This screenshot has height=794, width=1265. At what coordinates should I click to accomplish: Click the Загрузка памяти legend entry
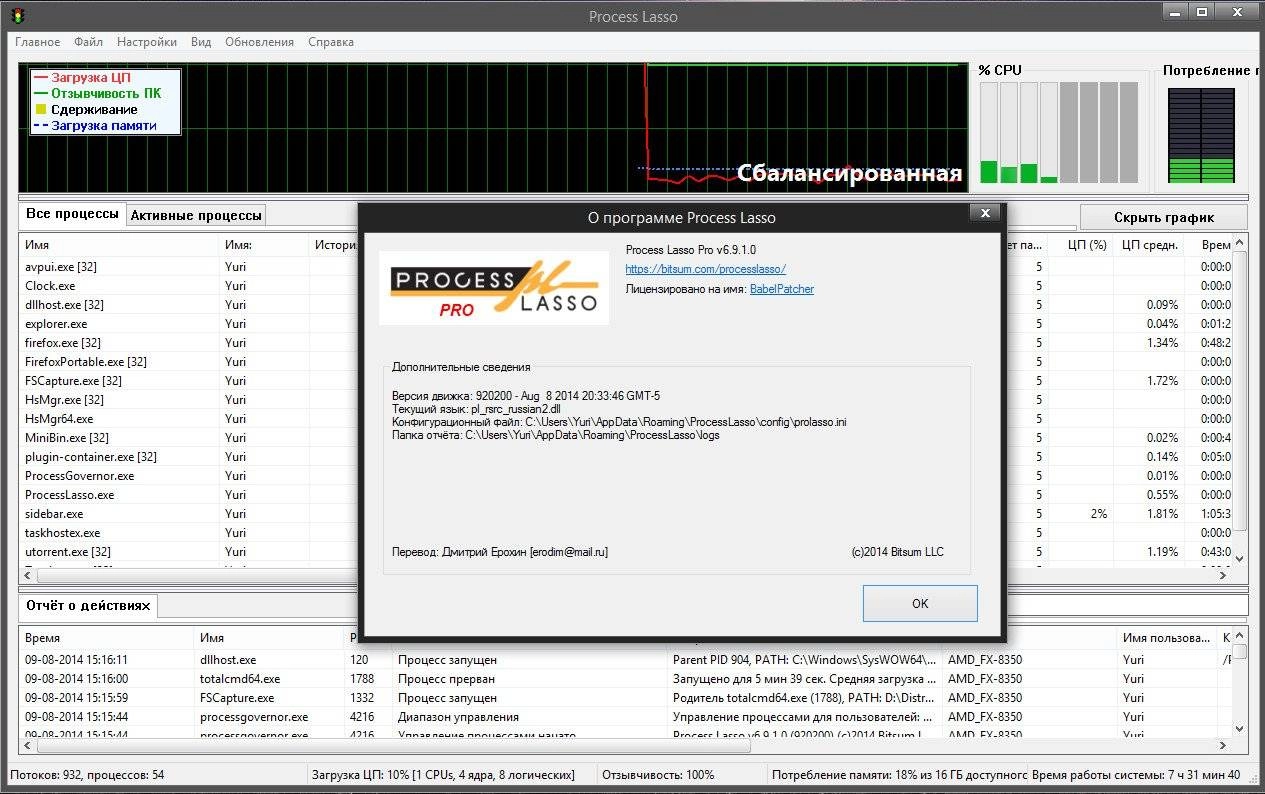94,126
